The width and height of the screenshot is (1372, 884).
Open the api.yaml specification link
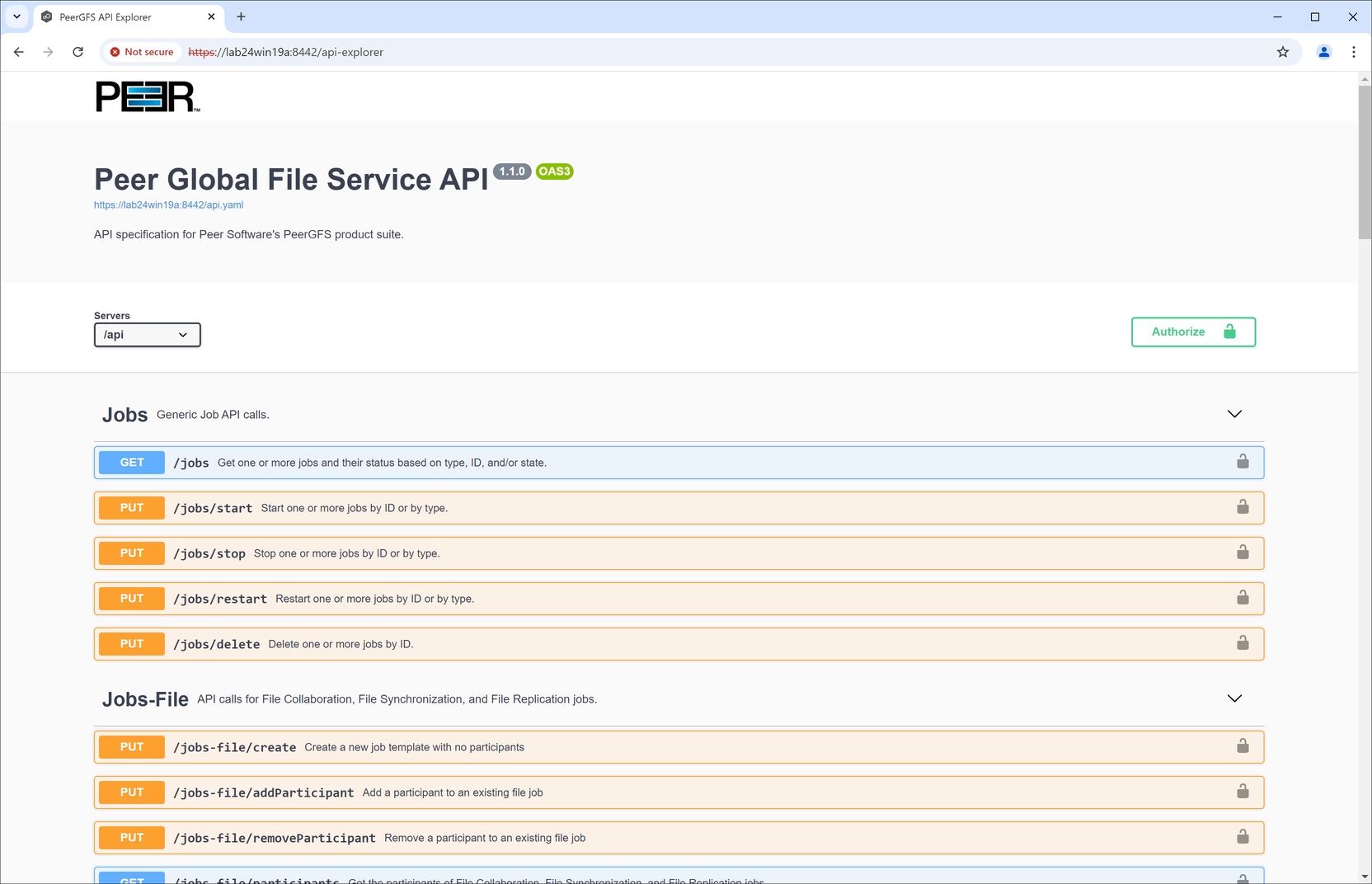[x=168, y=205]
